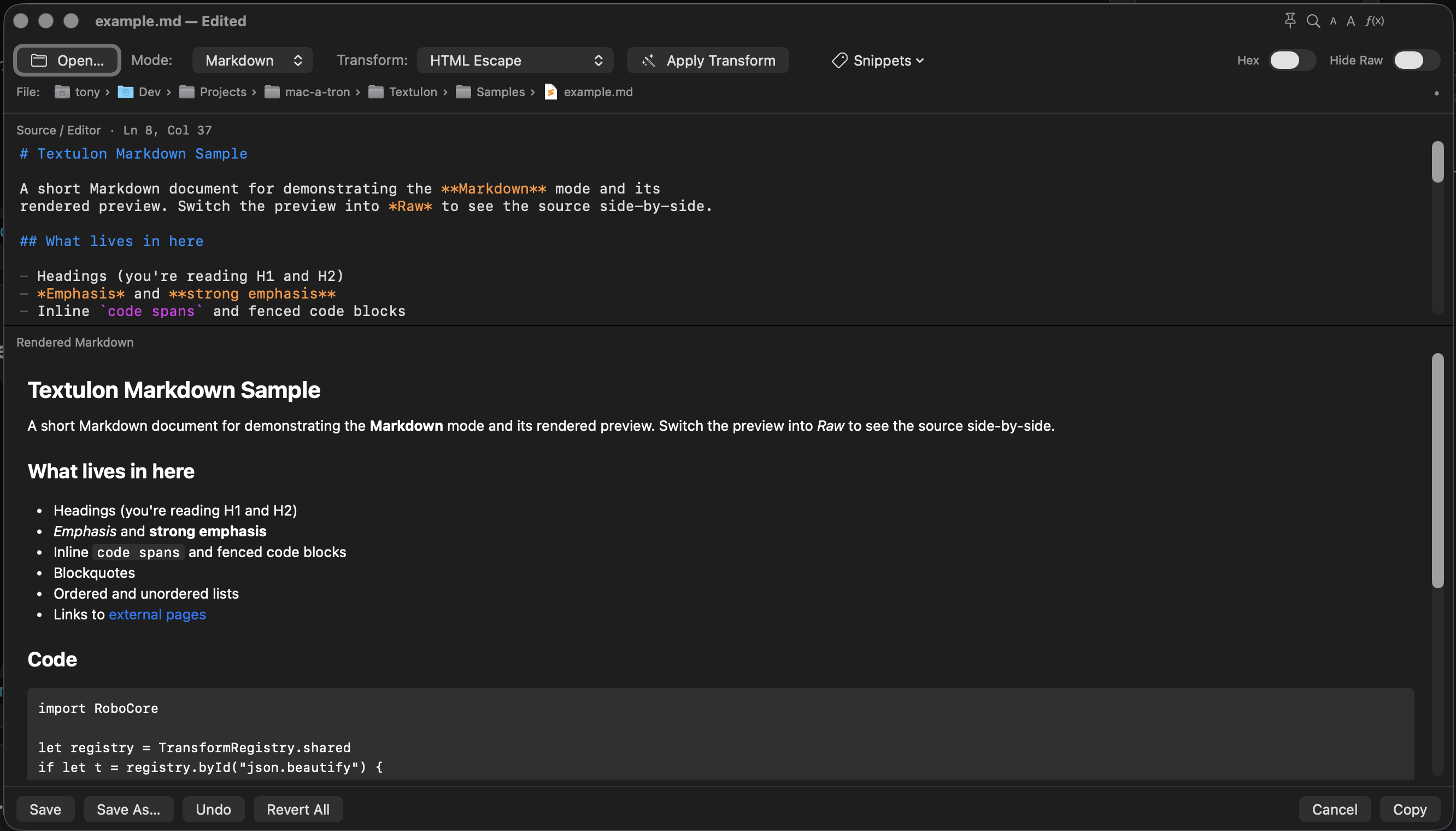Click the '## What lives in here' source line
The height and width of the screenshot is (831, 1456).
pyautogui.click(x=112, y=242)
